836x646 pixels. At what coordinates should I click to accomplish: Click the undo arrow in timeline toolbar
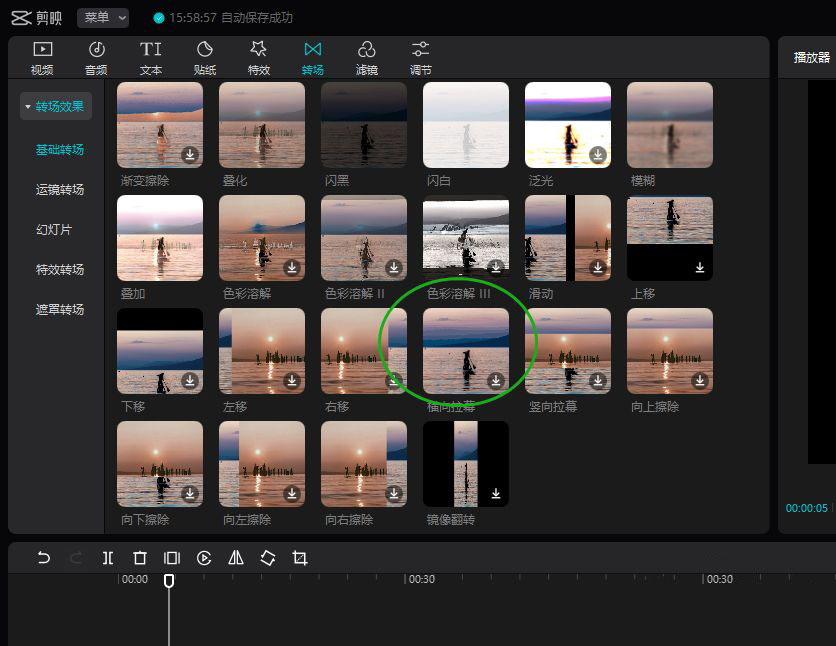click(x=44, y=558)
